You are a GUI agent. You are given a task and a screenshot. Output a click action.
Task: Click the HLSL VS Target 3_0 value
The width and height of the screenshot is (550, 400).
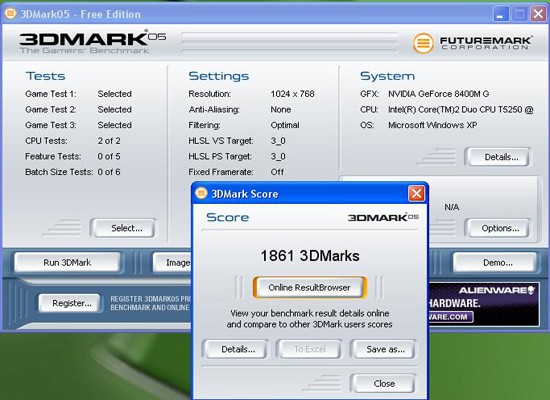(278, 141)
